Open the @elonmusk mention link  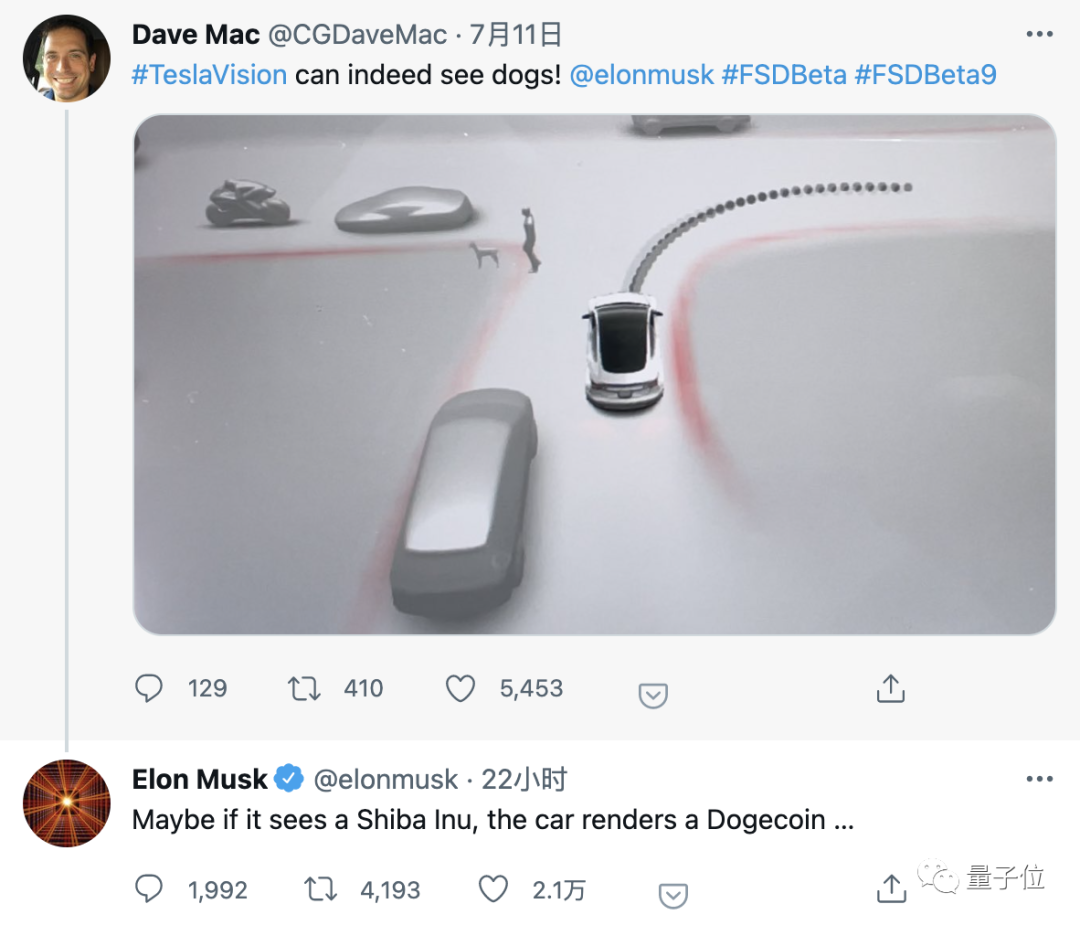pyautogui.click(x=640, y=74)
